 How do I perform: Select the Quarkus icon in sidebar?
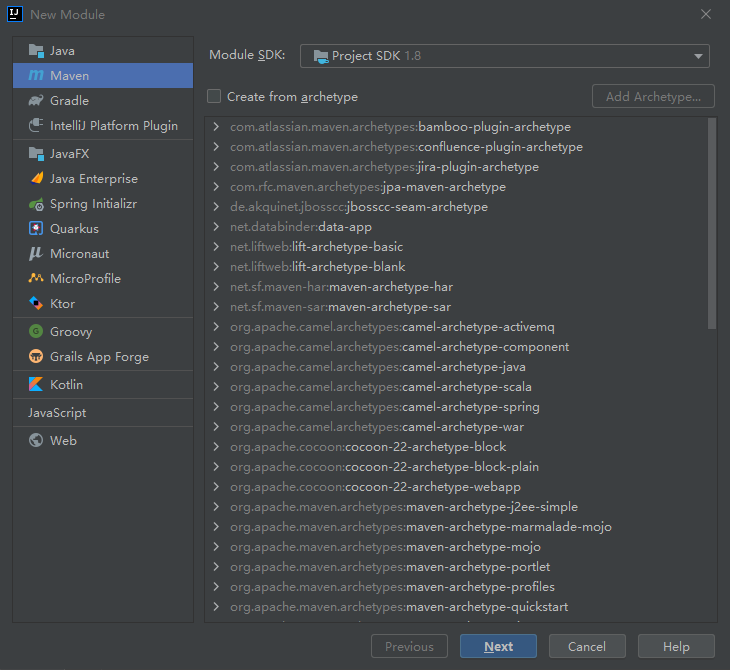(36, 229)
